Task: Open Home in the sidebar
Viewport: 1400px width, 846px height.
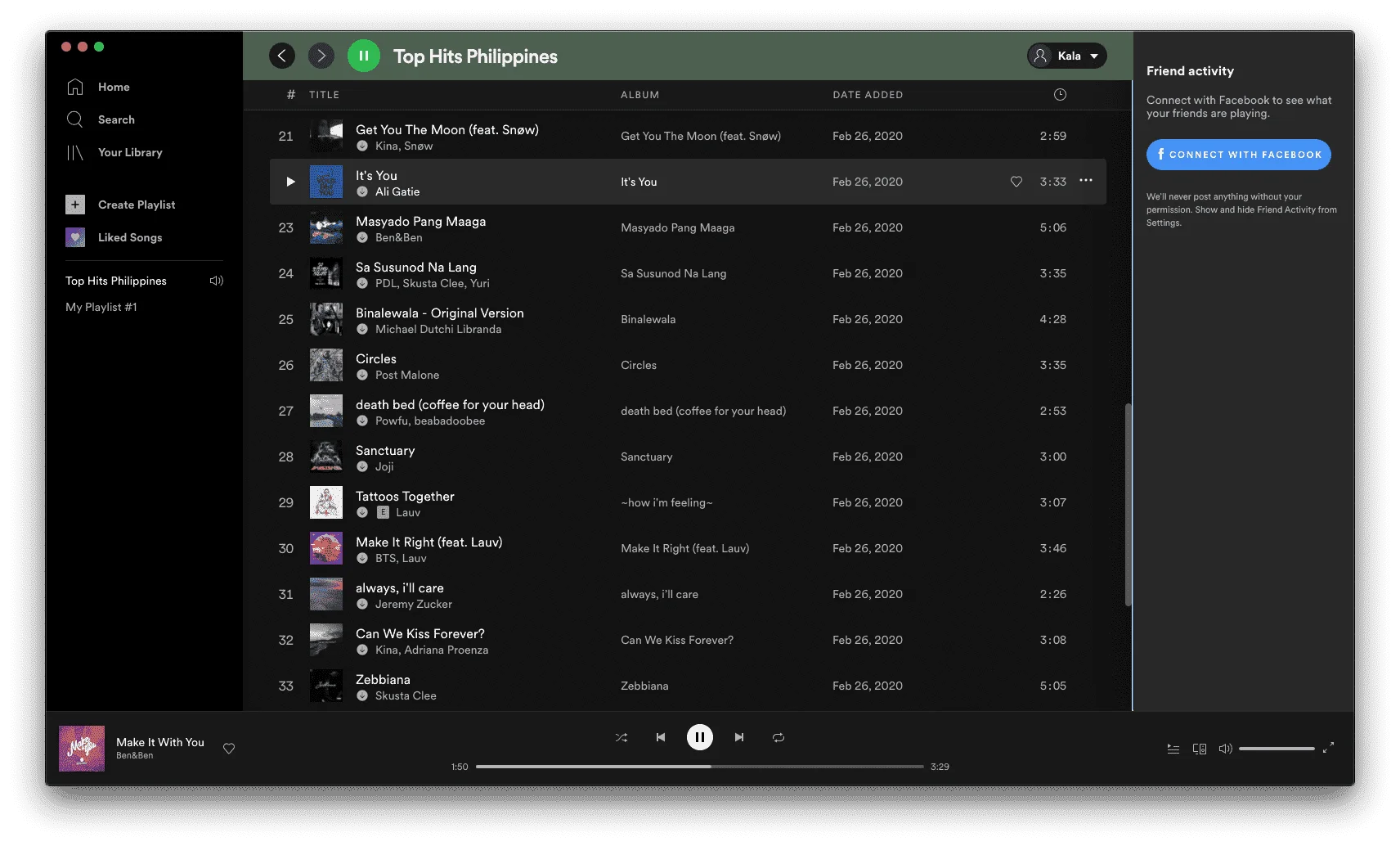Action: [114, 87]
